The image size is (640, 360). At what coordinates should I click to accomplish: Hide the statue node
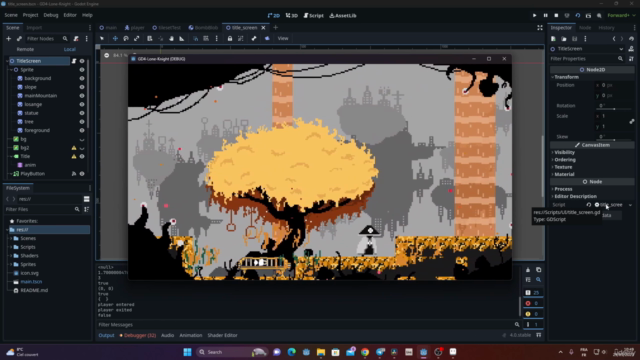(x=82, y=113)
